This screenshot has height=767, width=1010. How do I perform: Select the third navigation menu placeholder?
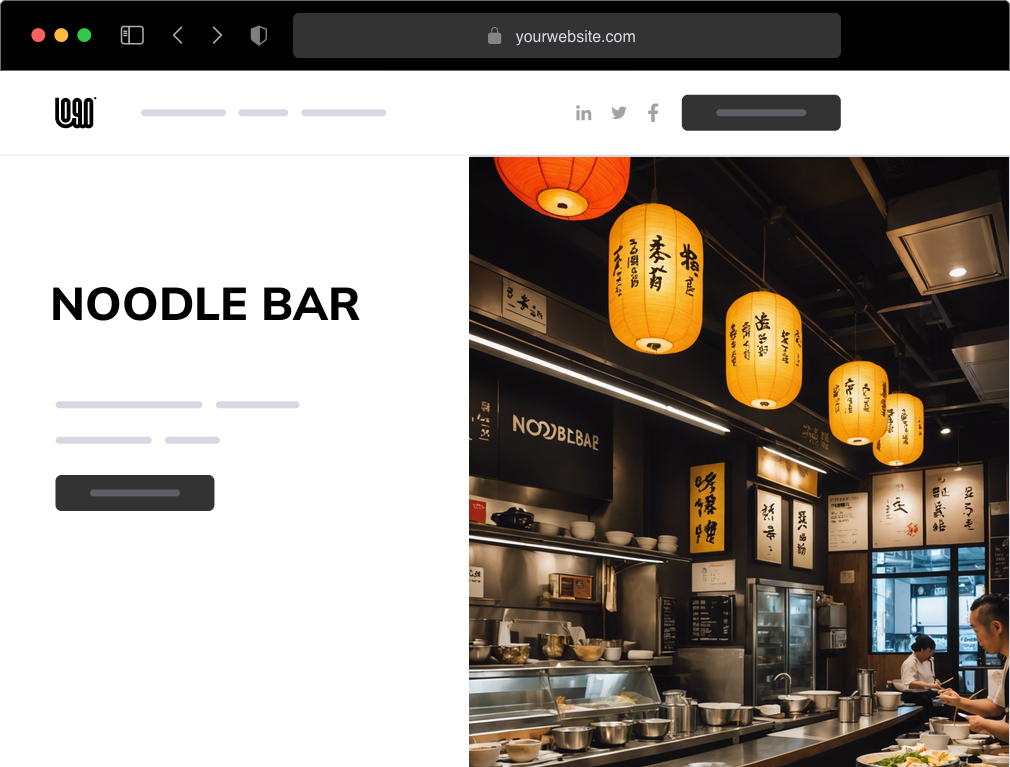click(x=343, y=113)
